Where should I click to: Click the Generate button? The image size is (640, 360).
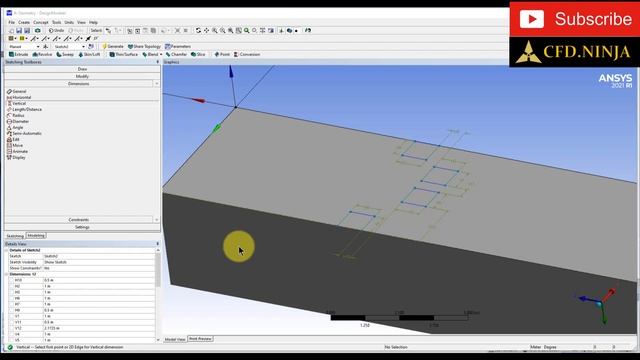click(x=113, y=47)
